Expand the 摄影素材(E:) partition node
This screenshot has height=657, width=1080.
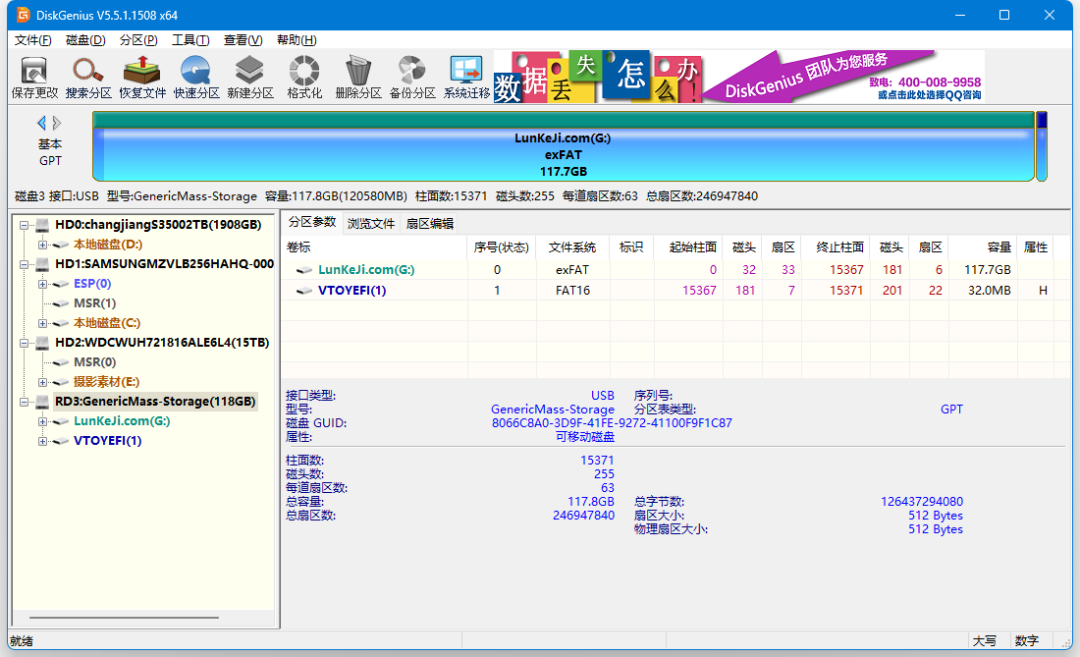click(x=43, y=382)
